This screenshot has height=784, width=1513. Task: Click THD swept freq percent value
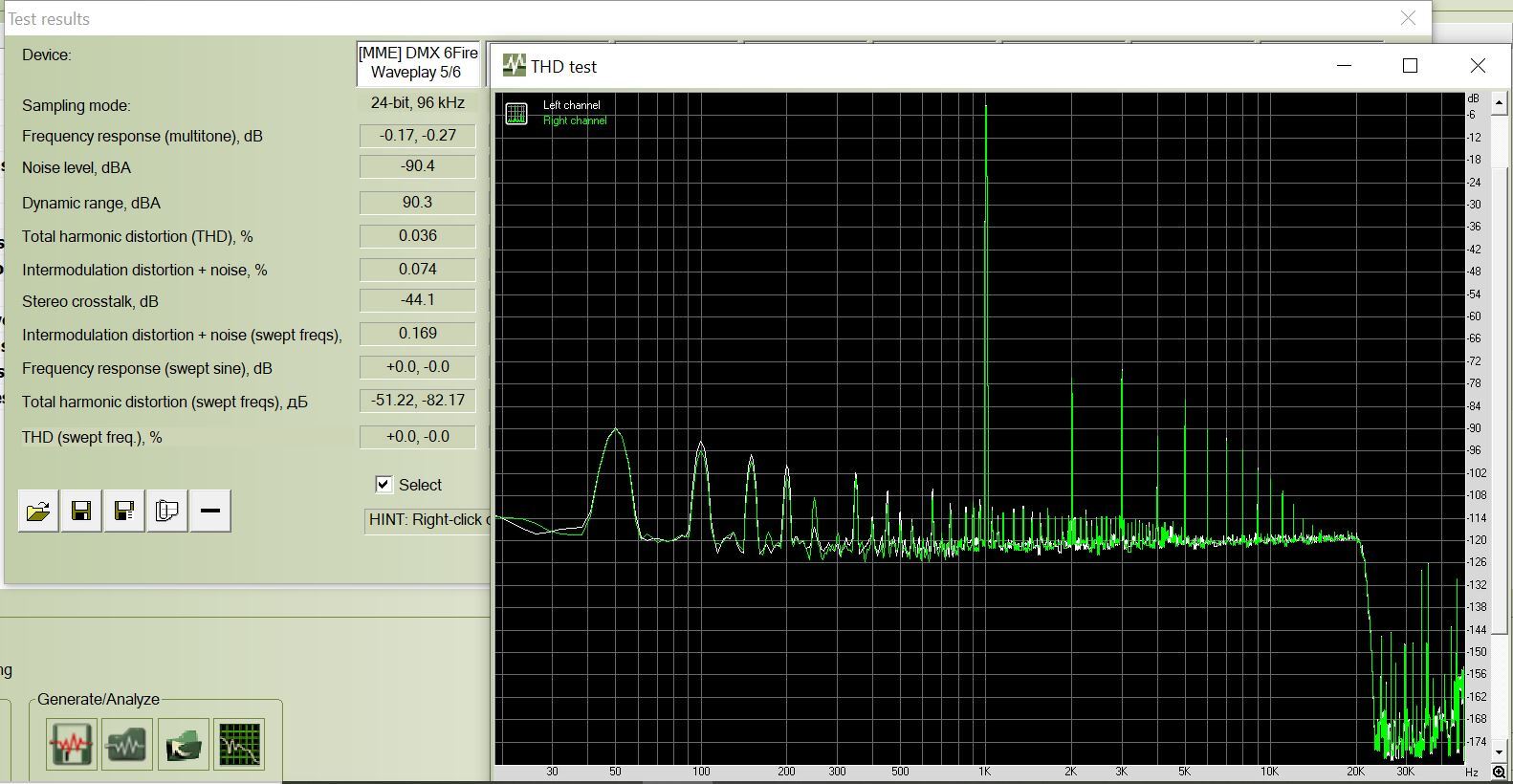[x=418, y=437]
